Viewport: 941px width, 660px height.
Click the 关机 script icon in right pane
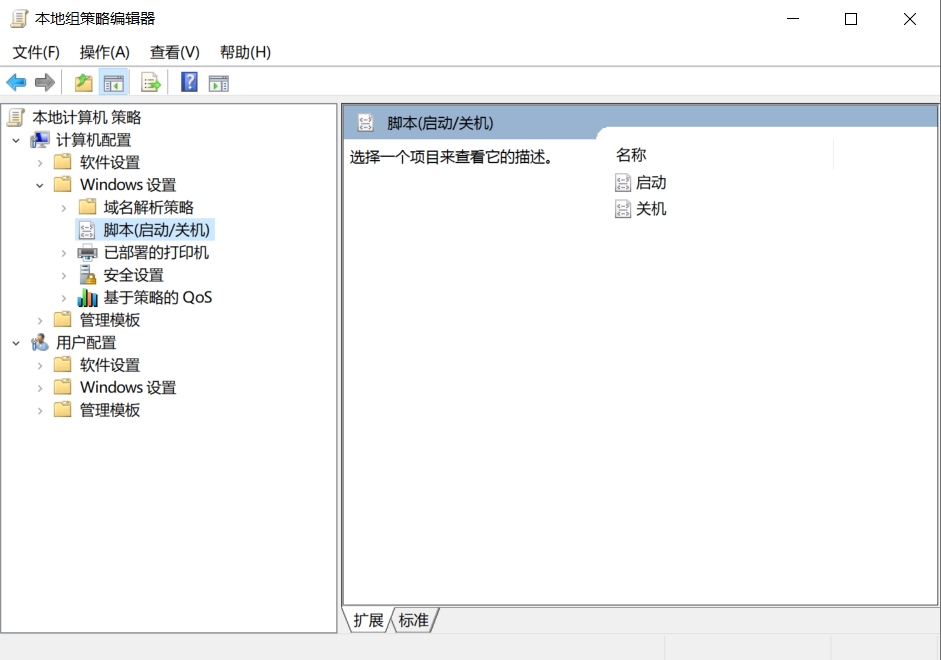623,209
